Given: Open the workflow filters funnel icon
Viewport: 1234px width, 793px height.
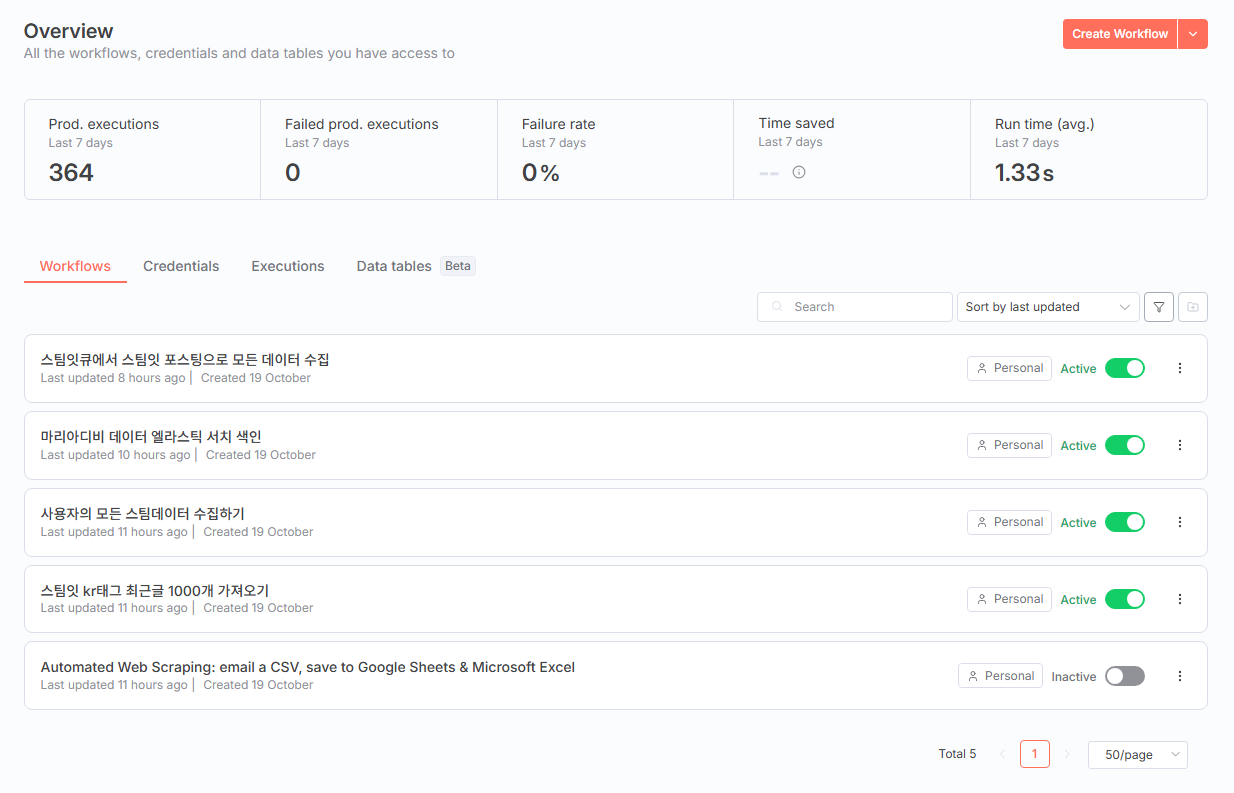Looking at the screenshot, I should 1158,307.
